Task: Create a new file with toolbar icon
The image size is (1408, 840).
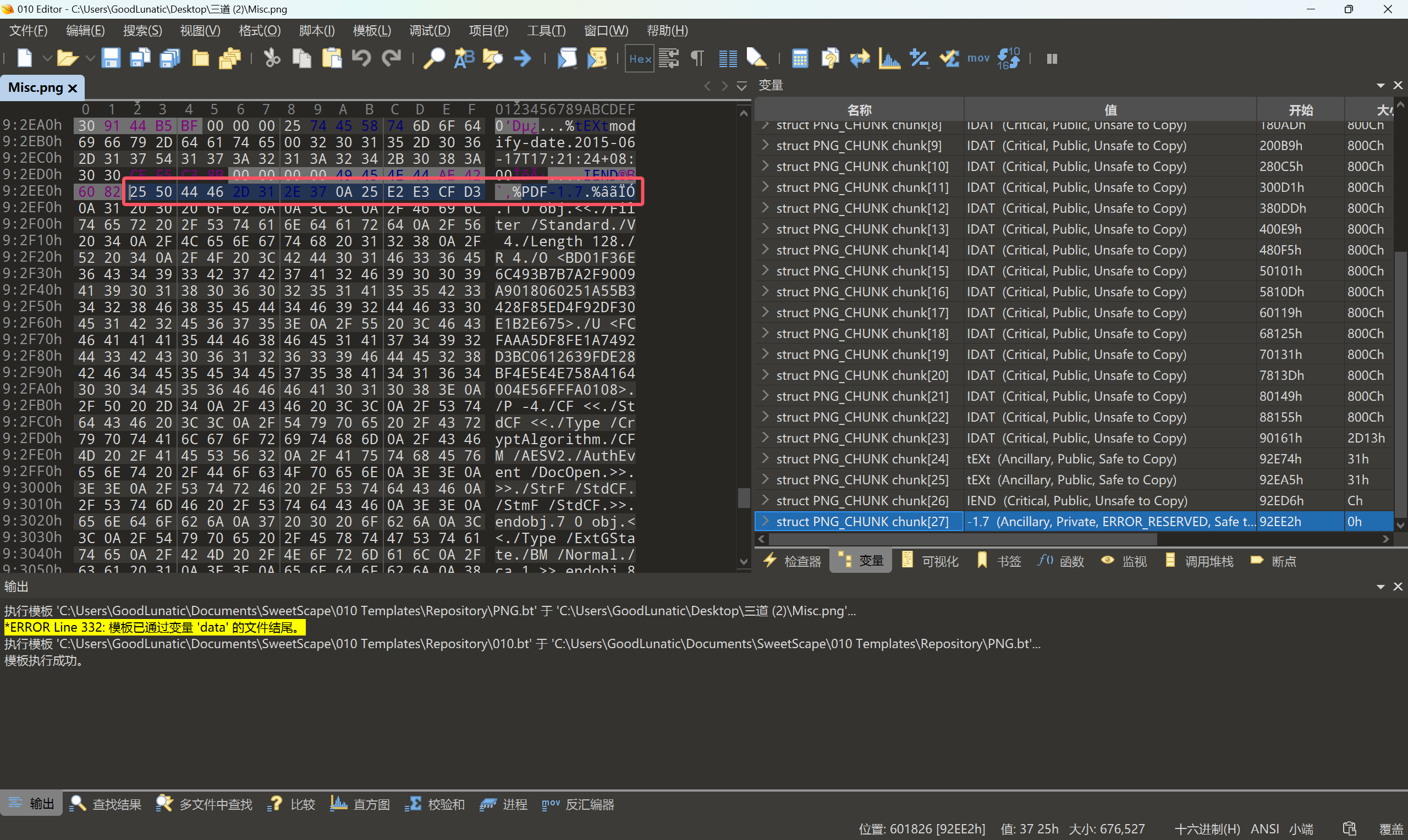Action: point(25,58)
